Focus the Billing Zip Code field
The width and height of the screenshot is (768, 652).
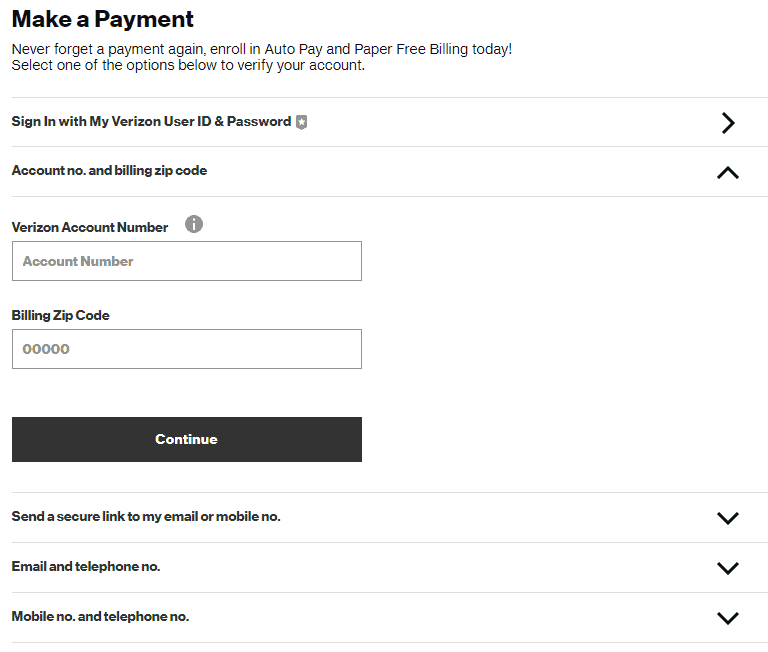(187, 349)
